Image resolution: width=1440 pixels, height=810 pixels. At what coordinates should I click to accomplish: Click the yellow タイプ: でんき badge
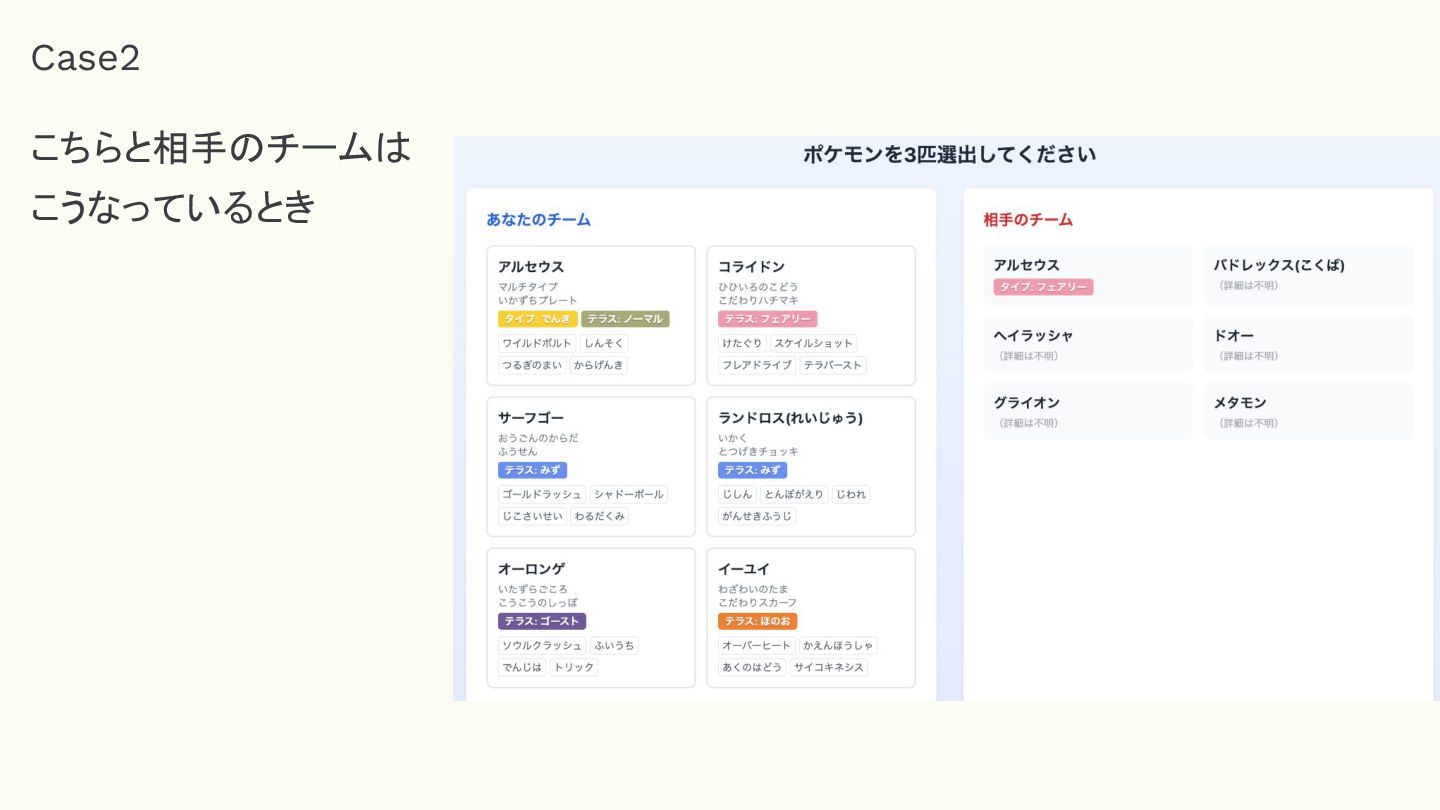coord(538,319)
